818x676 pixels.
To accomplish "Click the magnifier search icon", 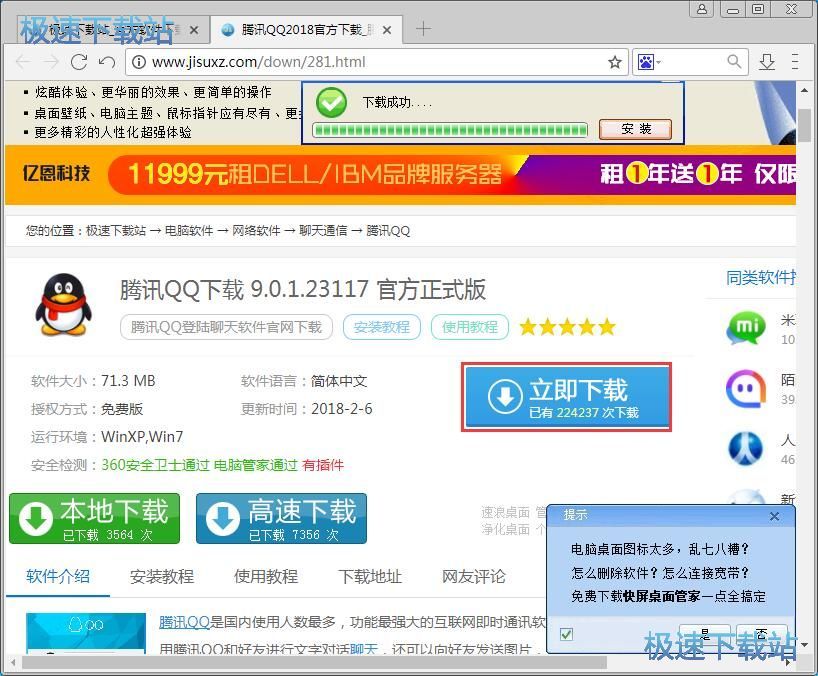I will click(734, 62).
